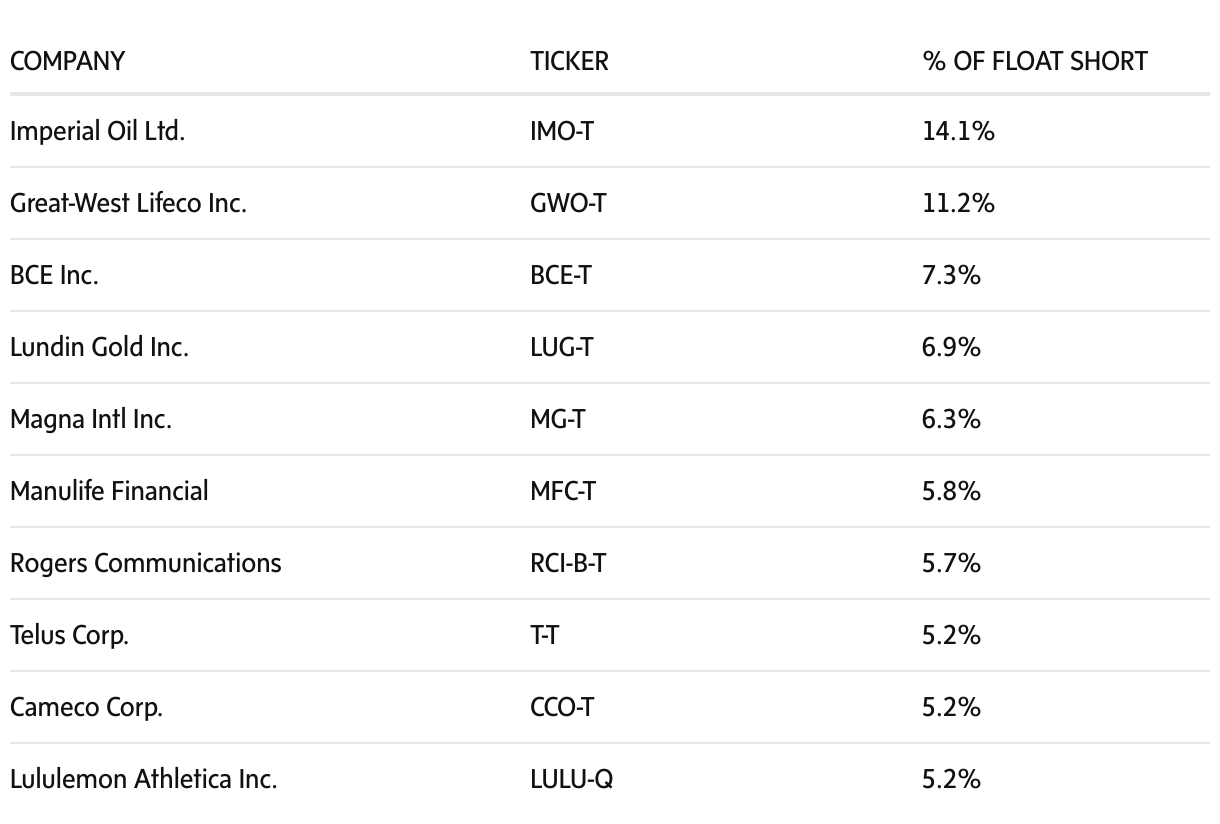This screenshot has width=1220, height=824.
Task: Click Great-West Lifeco's 11.2% short value
Action: tap(958, 203)
